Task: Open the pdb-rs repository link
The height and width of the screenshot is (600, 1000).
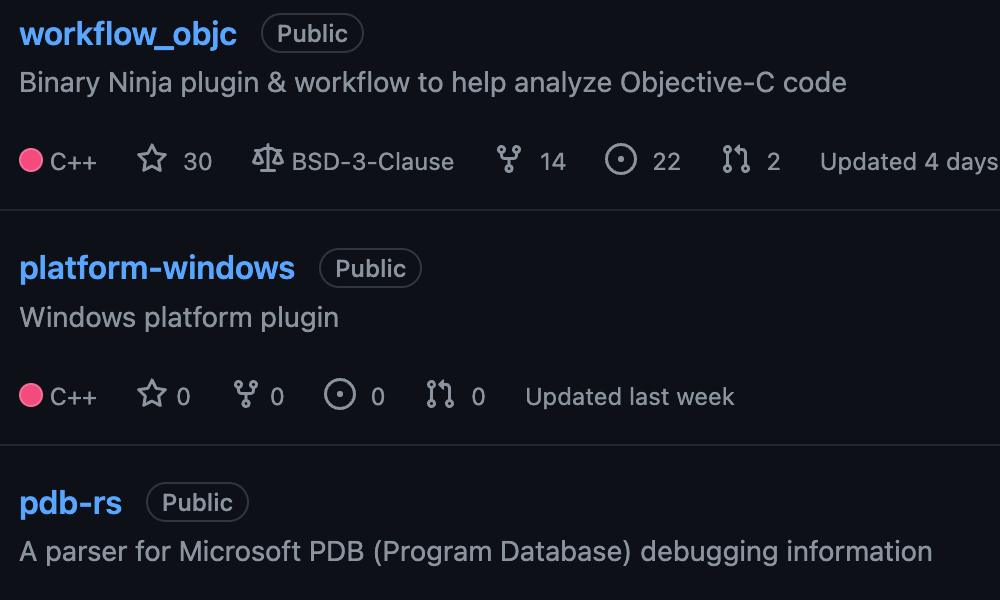Action: click(x=71, y=502)
